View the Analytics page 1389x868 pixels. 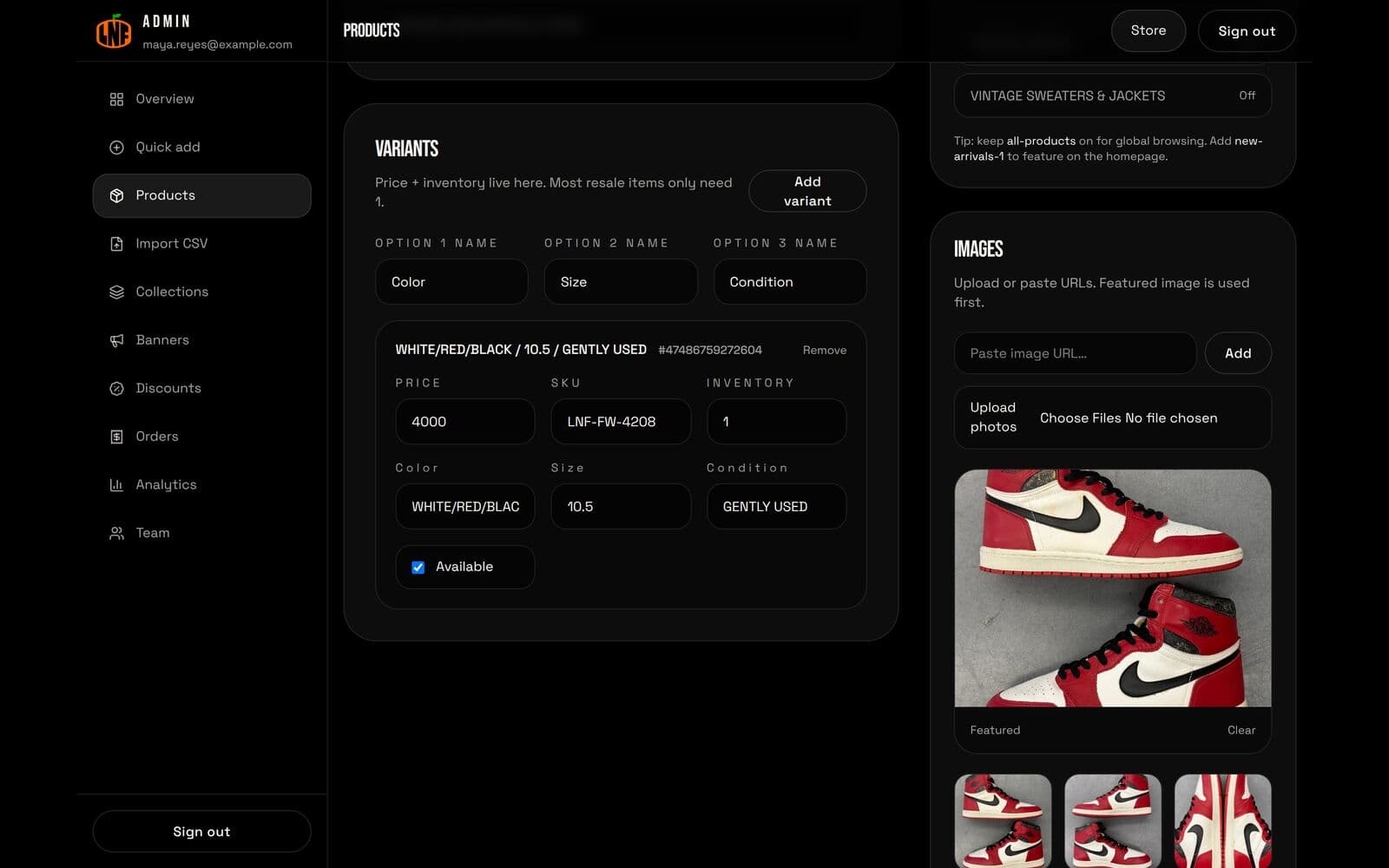coord(201,484)
